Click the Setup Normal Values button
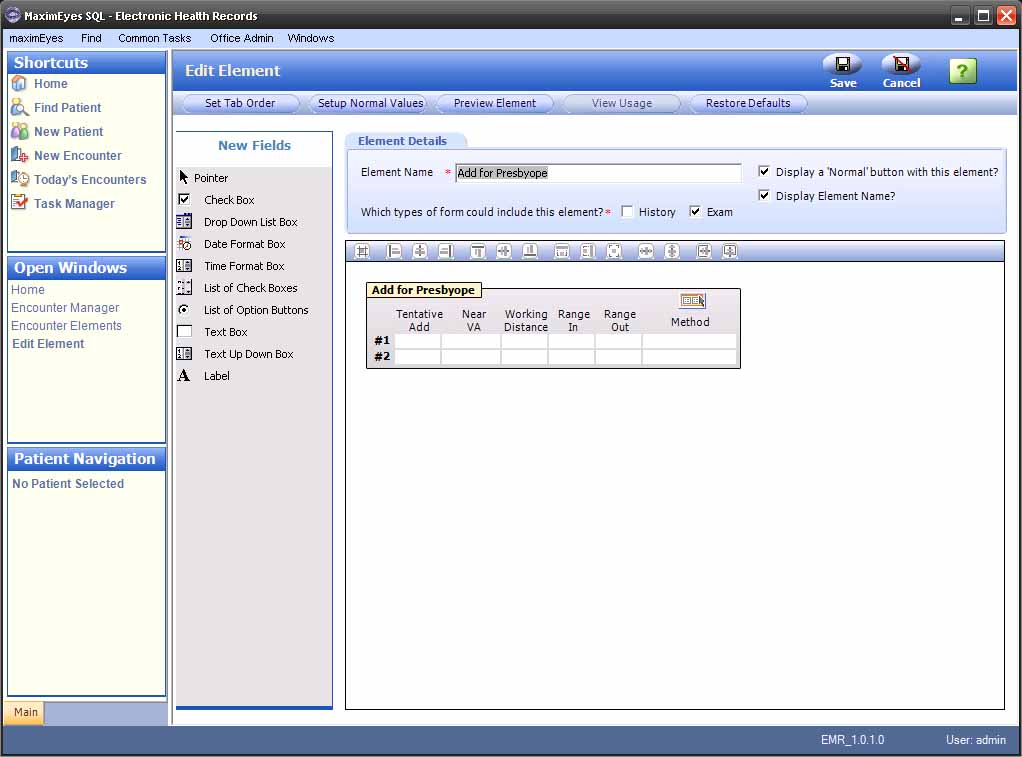The image size is (1022, 757). point(370,103)
